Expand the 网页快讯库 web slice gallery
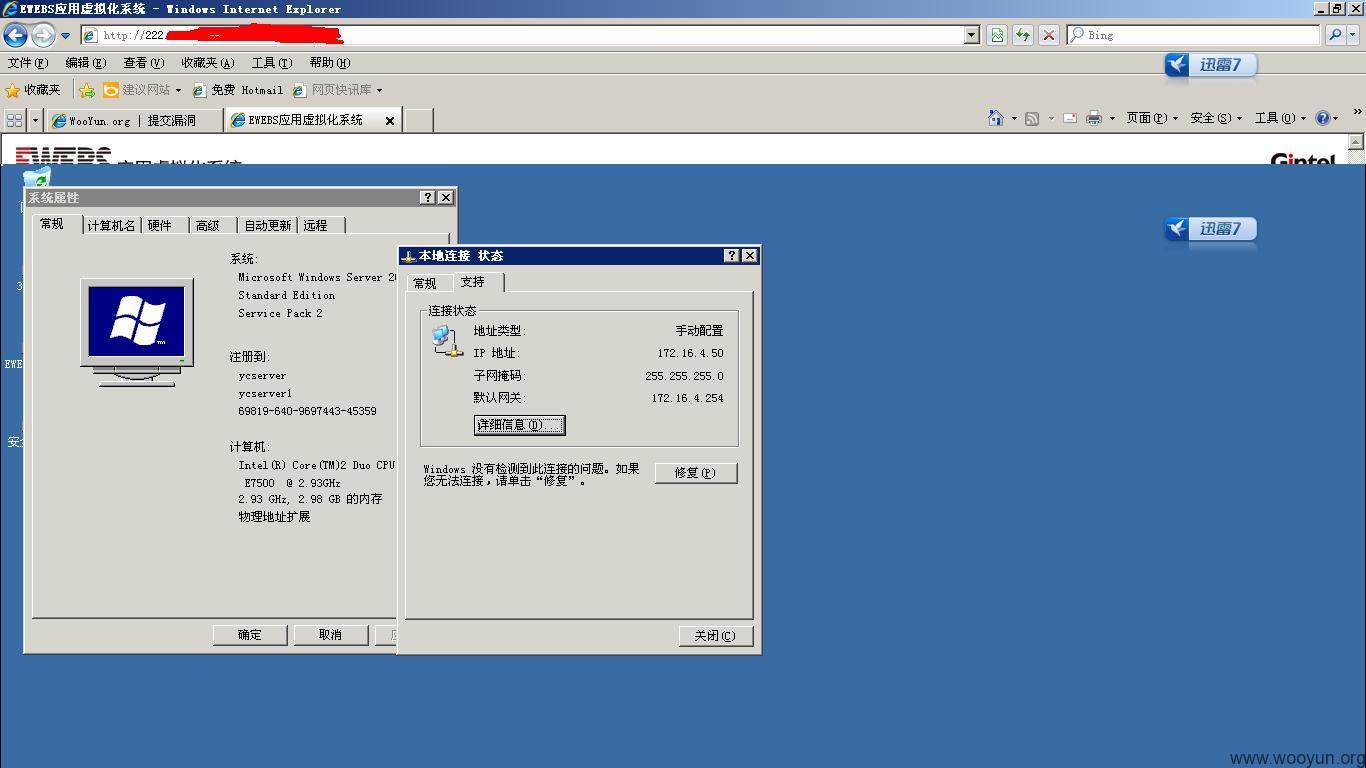Image resolution: width=1366 pixels, height=768 pixels. [338, 90]
